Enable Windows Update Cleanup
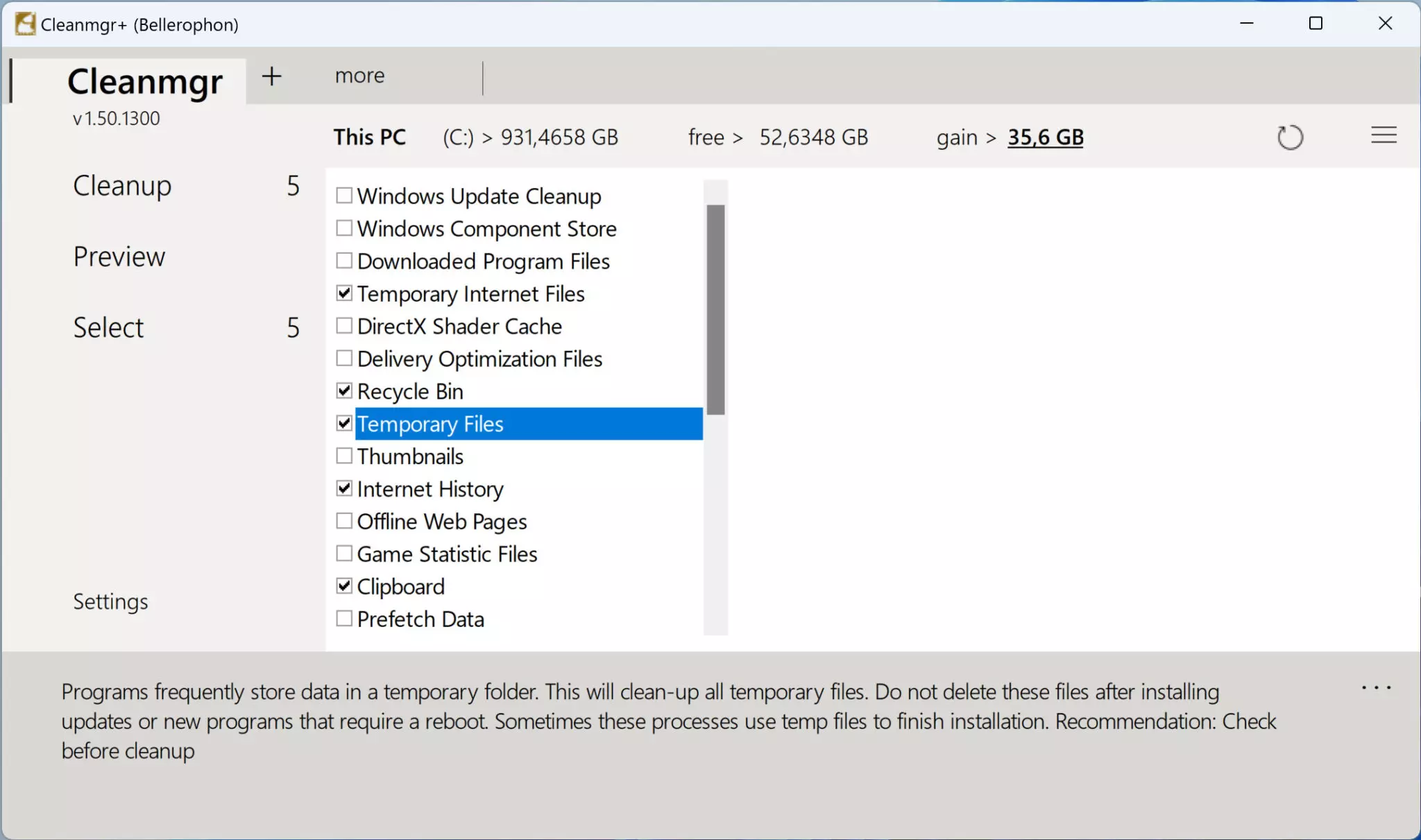This screenshot has height=840, width=1421. coord(344,195)
